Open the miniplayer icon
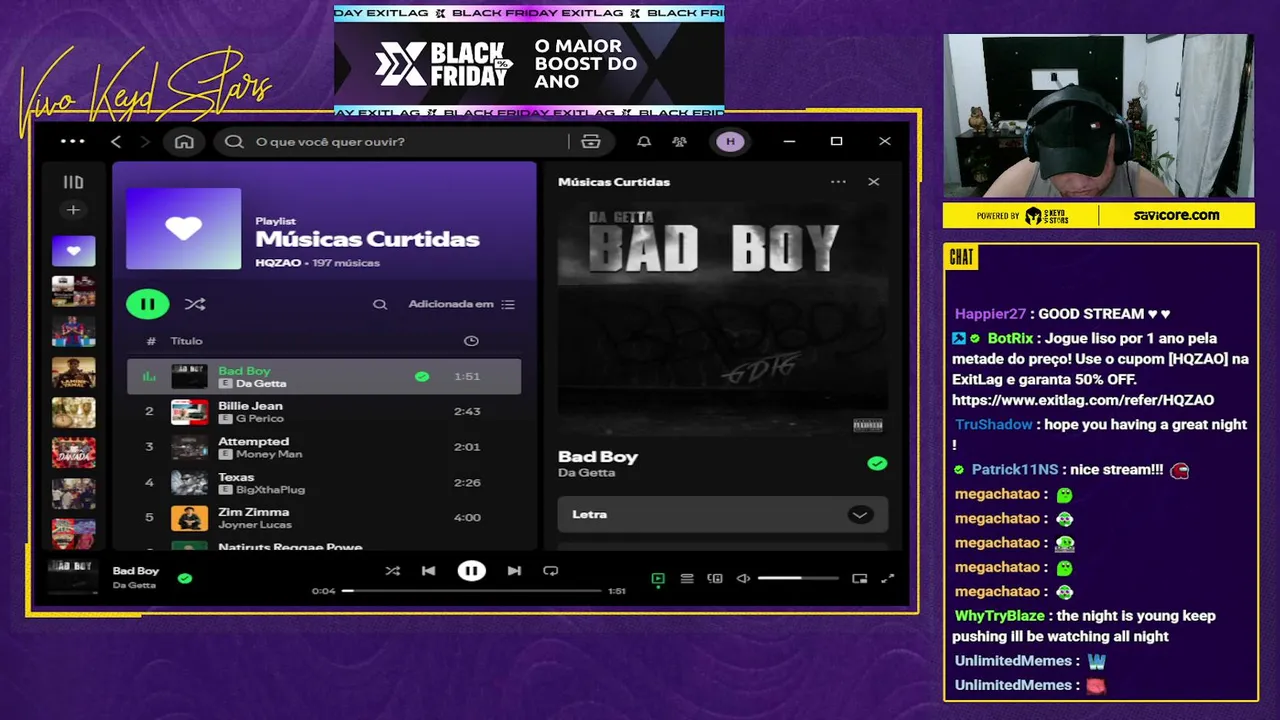This screenshot has width=1280, height=720. [859, 578]
